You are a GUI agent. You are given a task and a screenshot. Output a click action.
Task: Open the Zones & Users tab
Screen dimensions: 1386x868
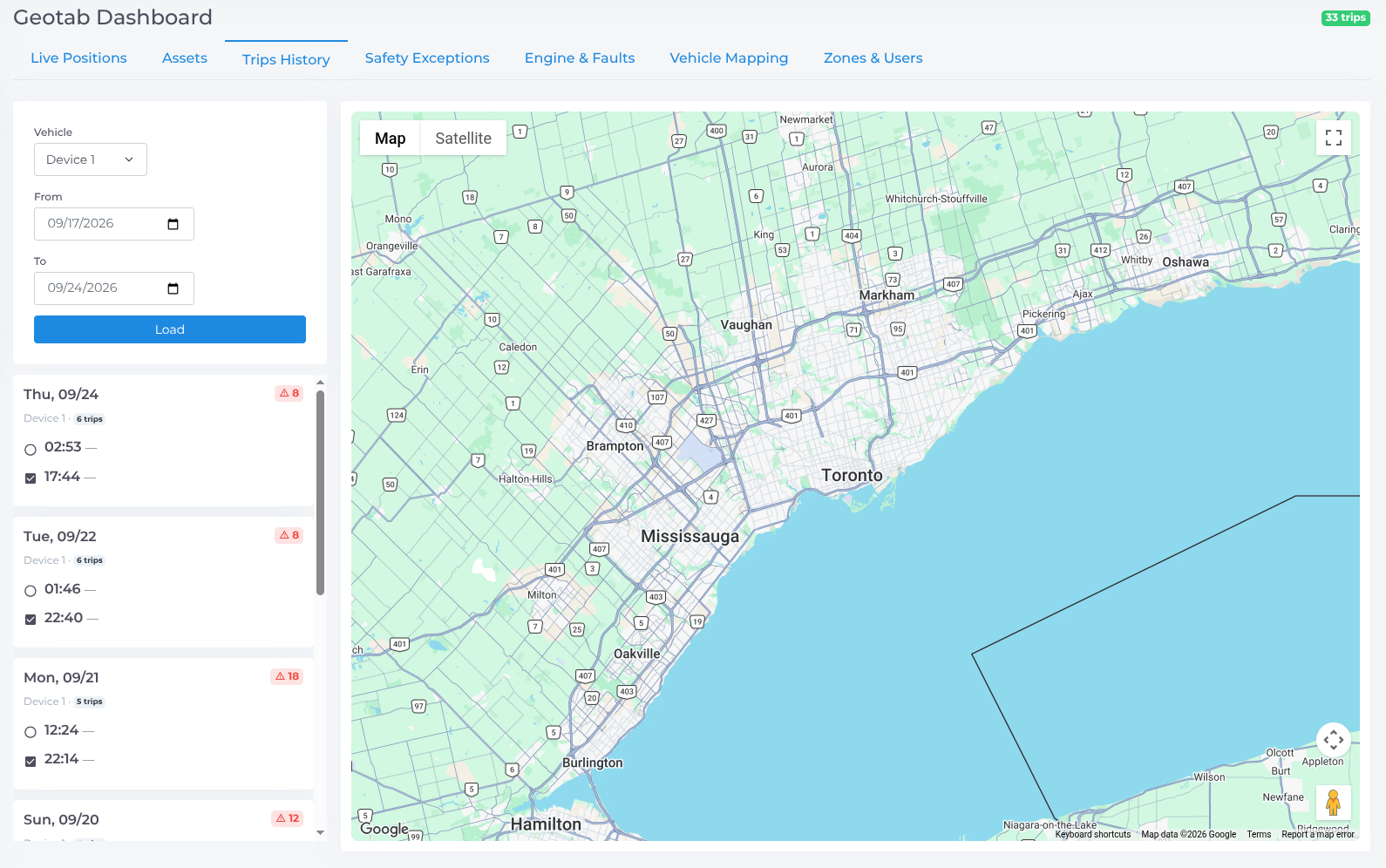873,58
